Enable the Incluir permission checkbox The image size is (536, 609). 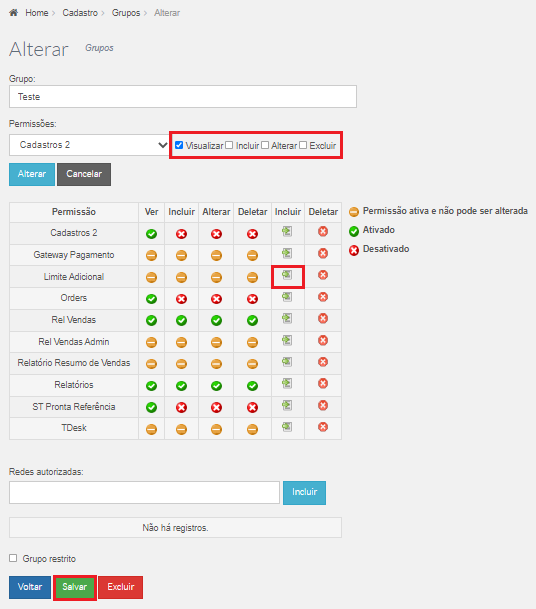coord(229,145)
